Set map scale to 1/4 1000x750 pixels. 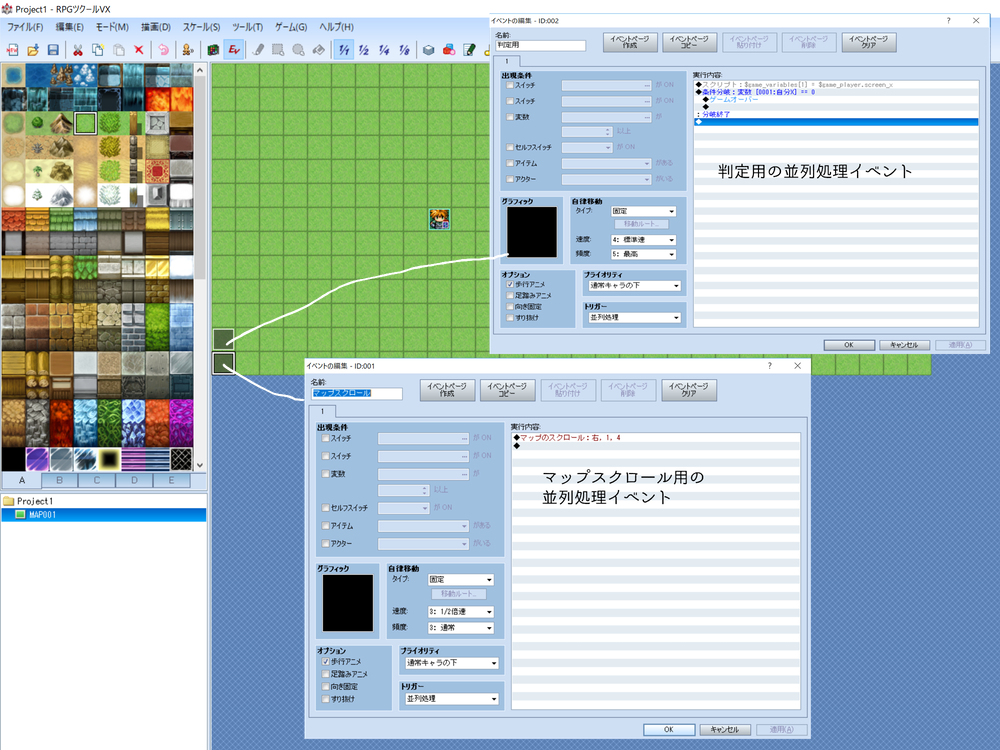coord(384,50)
